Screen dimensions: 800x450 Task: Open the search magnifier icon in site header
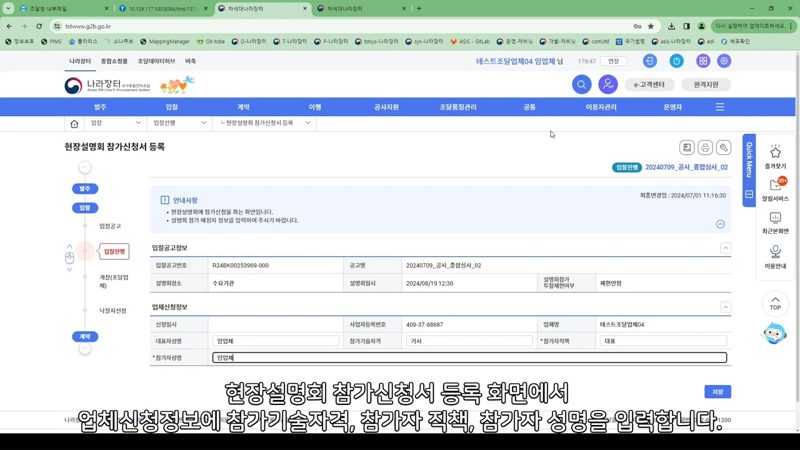[x=581, y=84]
